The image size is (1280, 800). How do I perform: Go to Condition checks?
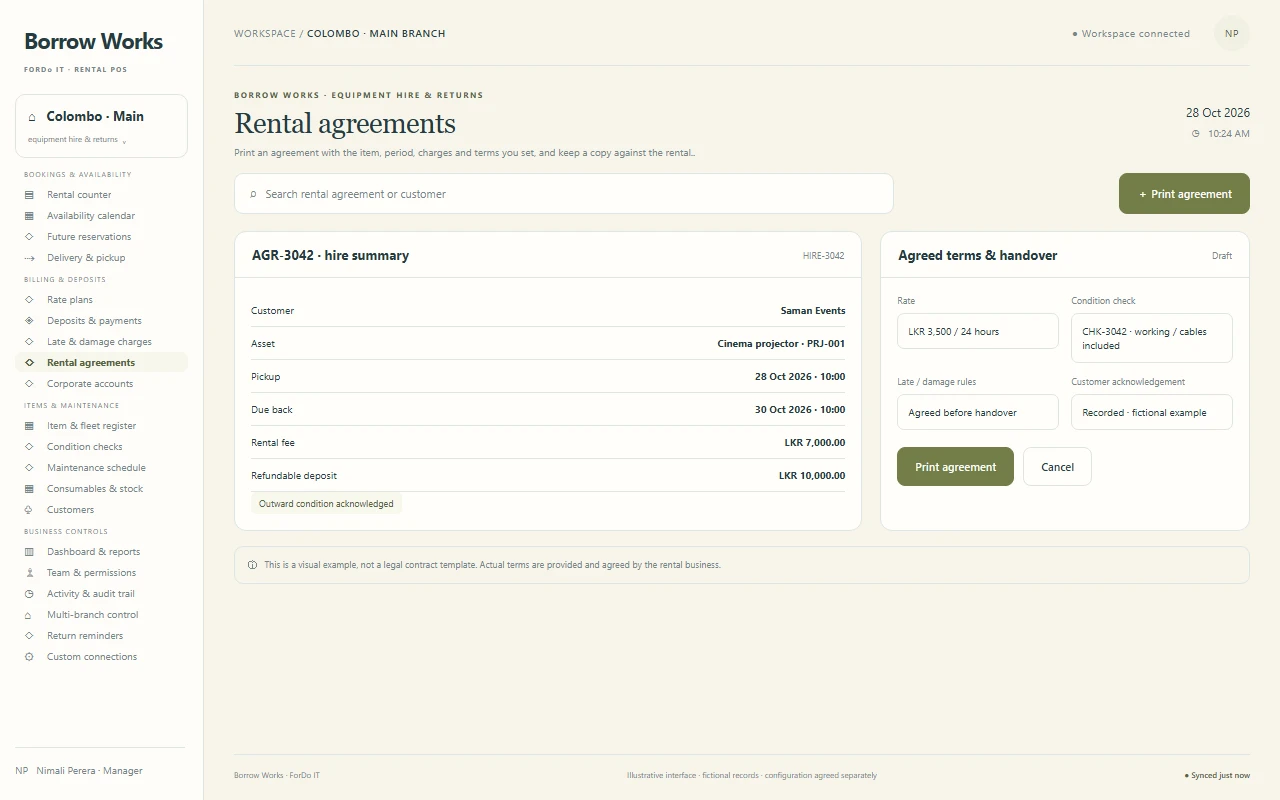click(101, 447)
